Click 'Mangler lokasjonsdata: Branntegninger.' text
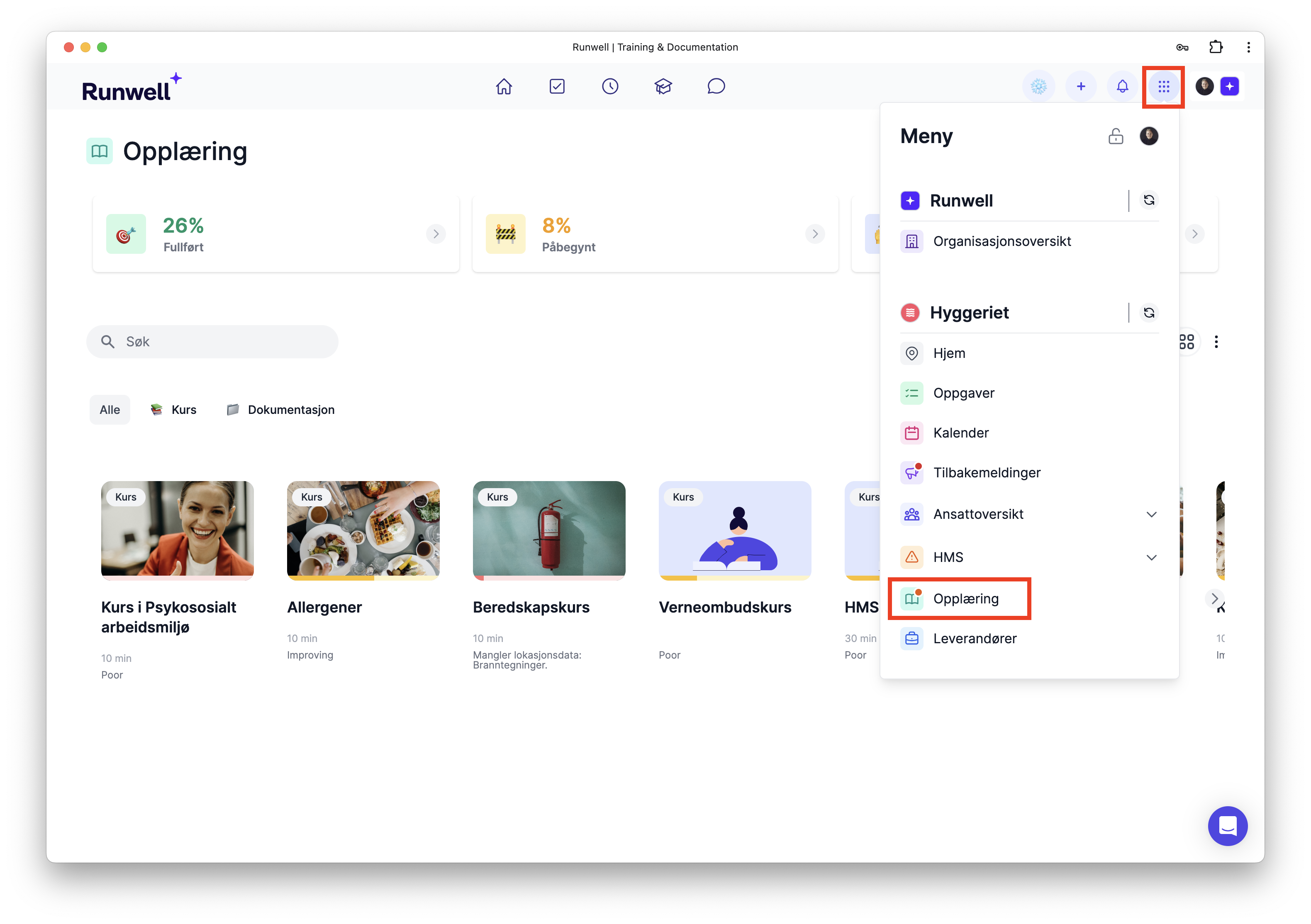This screenshot has width=1311, height=924. click(x=527, y=660)
